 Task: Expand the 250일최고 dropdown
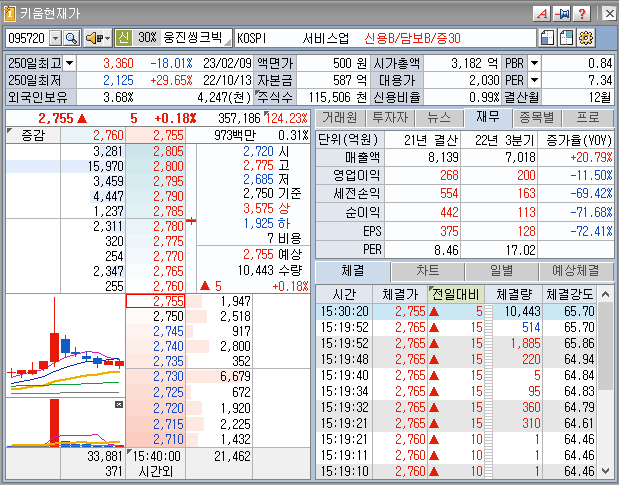(69, 63)
